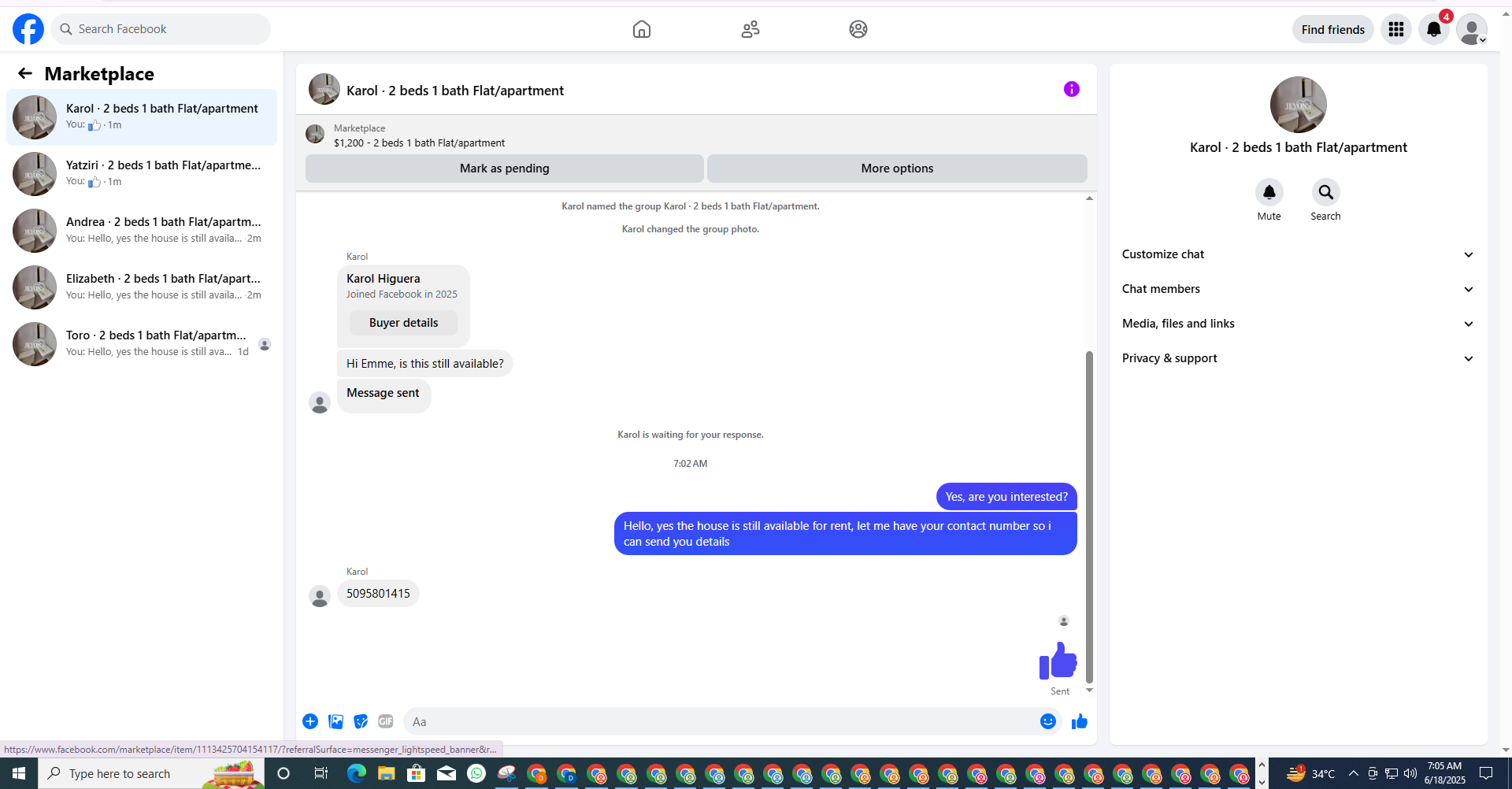Open the Karol conversation in the list
This screenshot has height=789, width=1512.
142,117
